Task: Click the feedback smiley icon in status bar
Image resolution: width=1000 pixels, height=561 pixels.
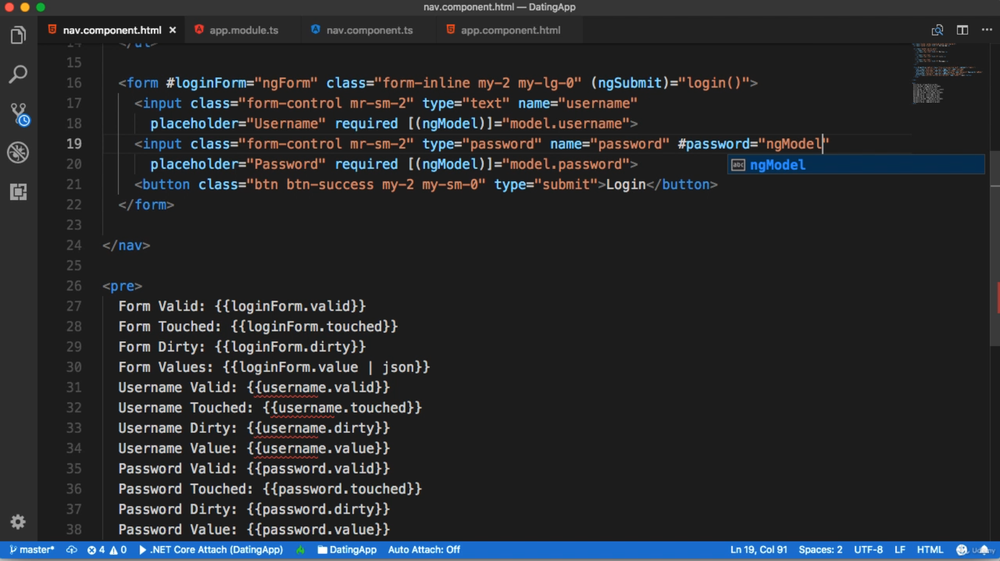Action: click(961, 550)
